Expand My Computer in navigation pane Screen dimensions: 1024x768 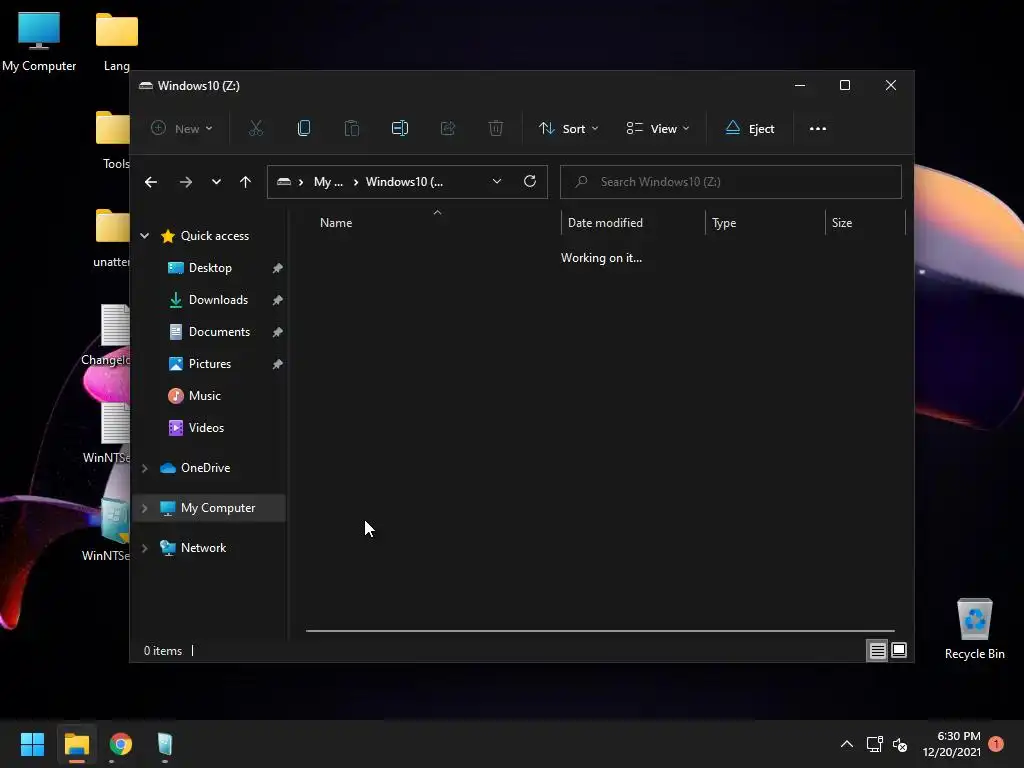coord(144,508)
